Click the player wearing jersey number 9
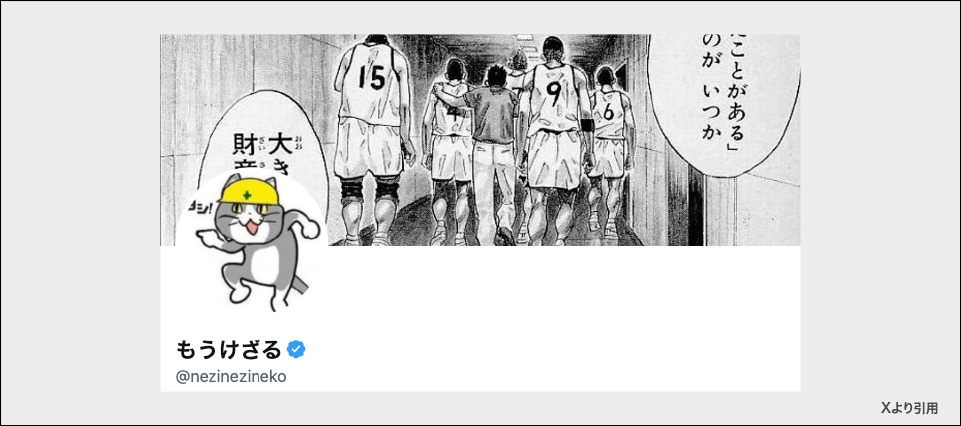 click(553, 140)
